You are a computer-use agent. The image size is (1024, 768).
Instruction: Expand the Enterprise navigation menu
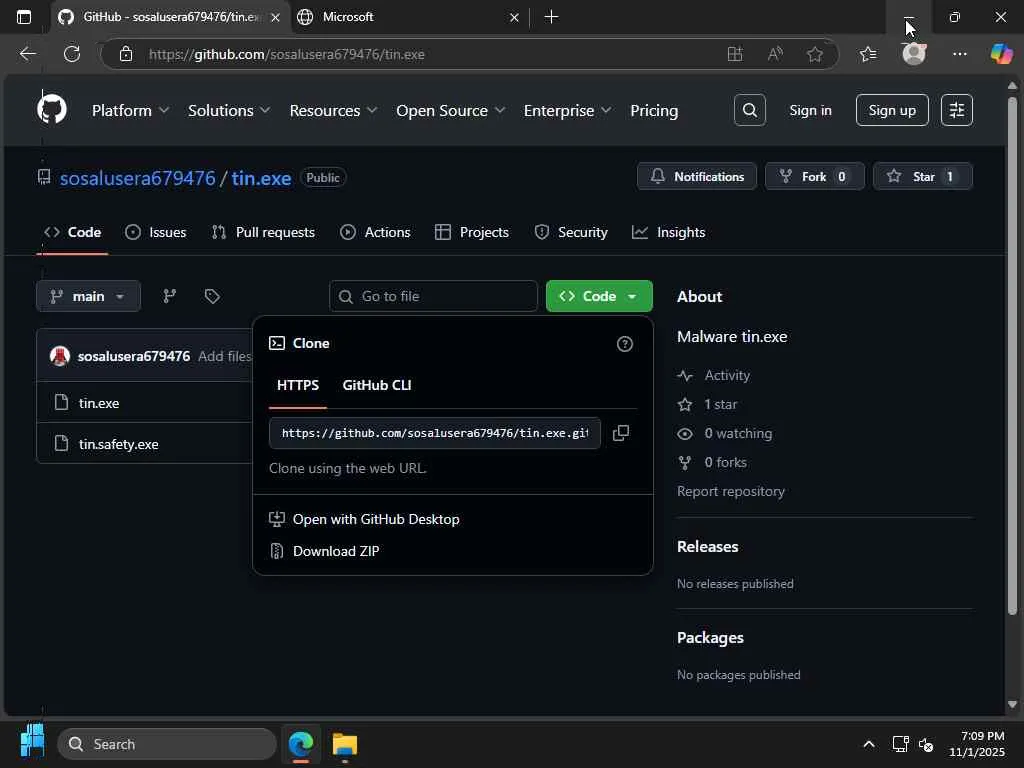(x=568, y=110)
